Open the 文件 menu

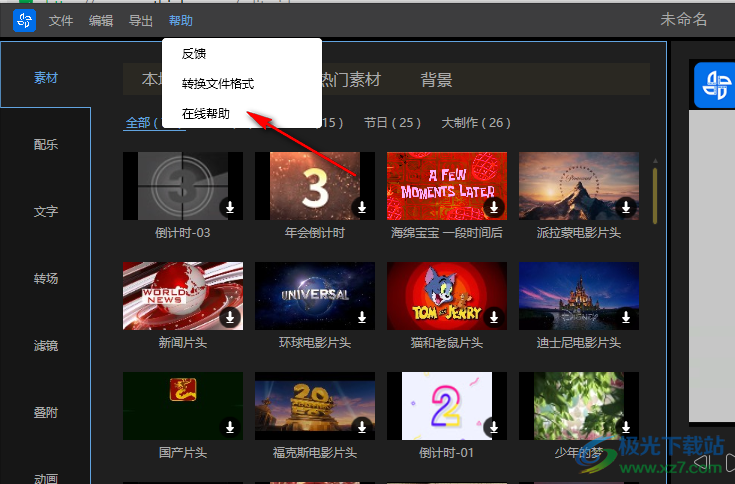coord(61,21)
